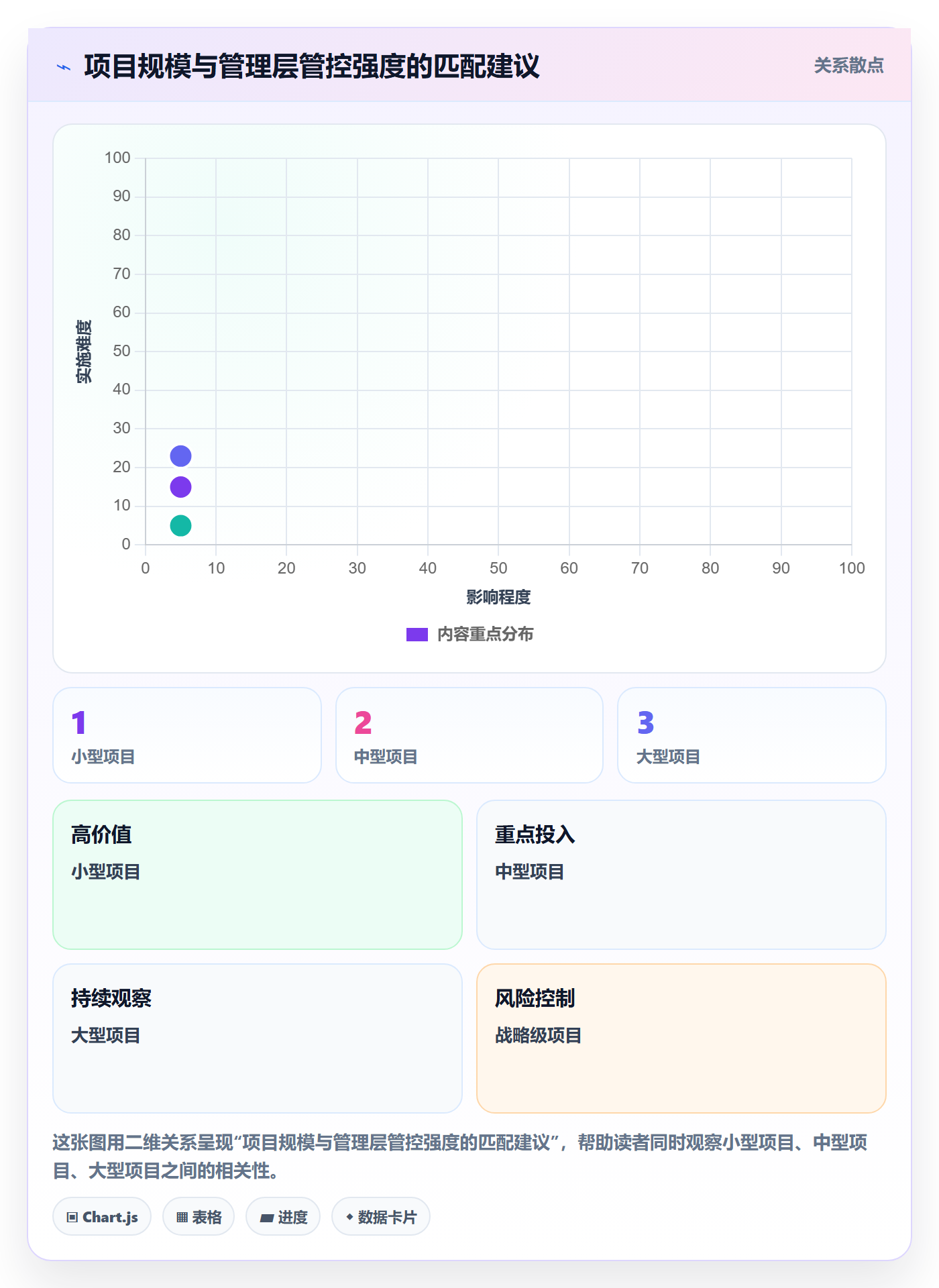Click 战略级项目 text in 风险控制 card
This screenshot has height=1288, width=939.
tap(539, 1035)
